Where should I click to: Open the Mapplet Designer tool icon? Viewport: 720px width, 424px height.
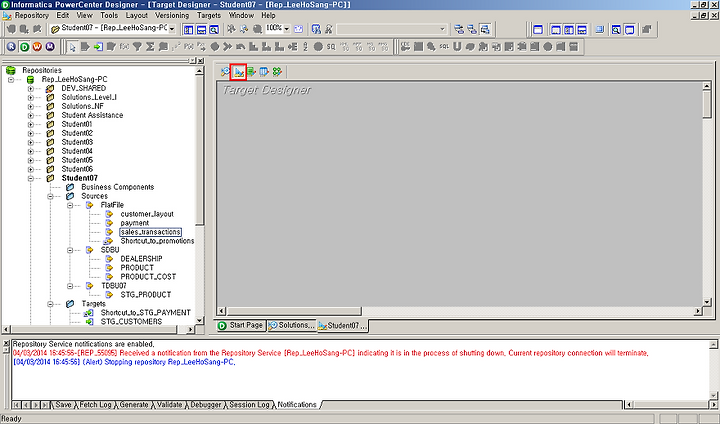264,72
